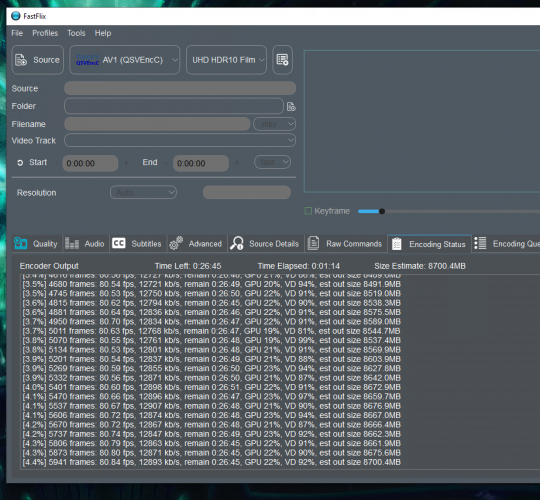This screenshot has width=540, height=500.
Task: Click the plus button after End time
Action: click(x=237, y=162)
